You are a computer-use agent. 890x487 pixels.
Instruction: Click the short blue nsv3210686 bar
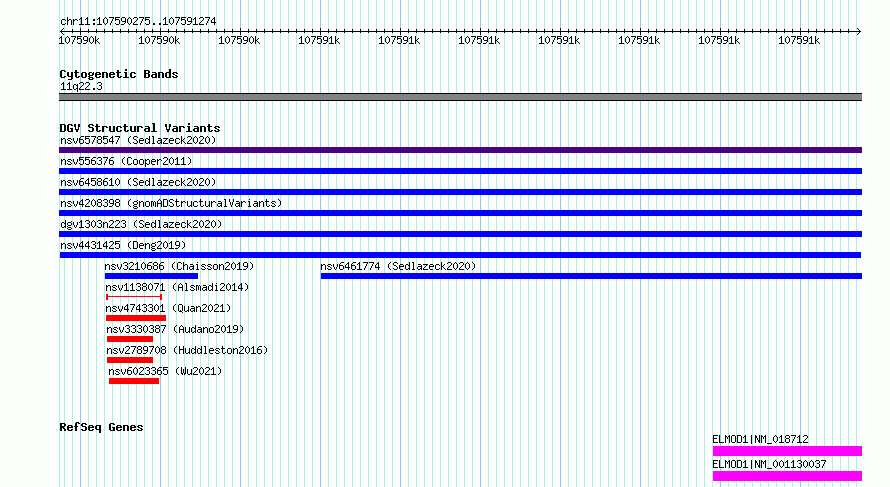click(x=151, y=276)
